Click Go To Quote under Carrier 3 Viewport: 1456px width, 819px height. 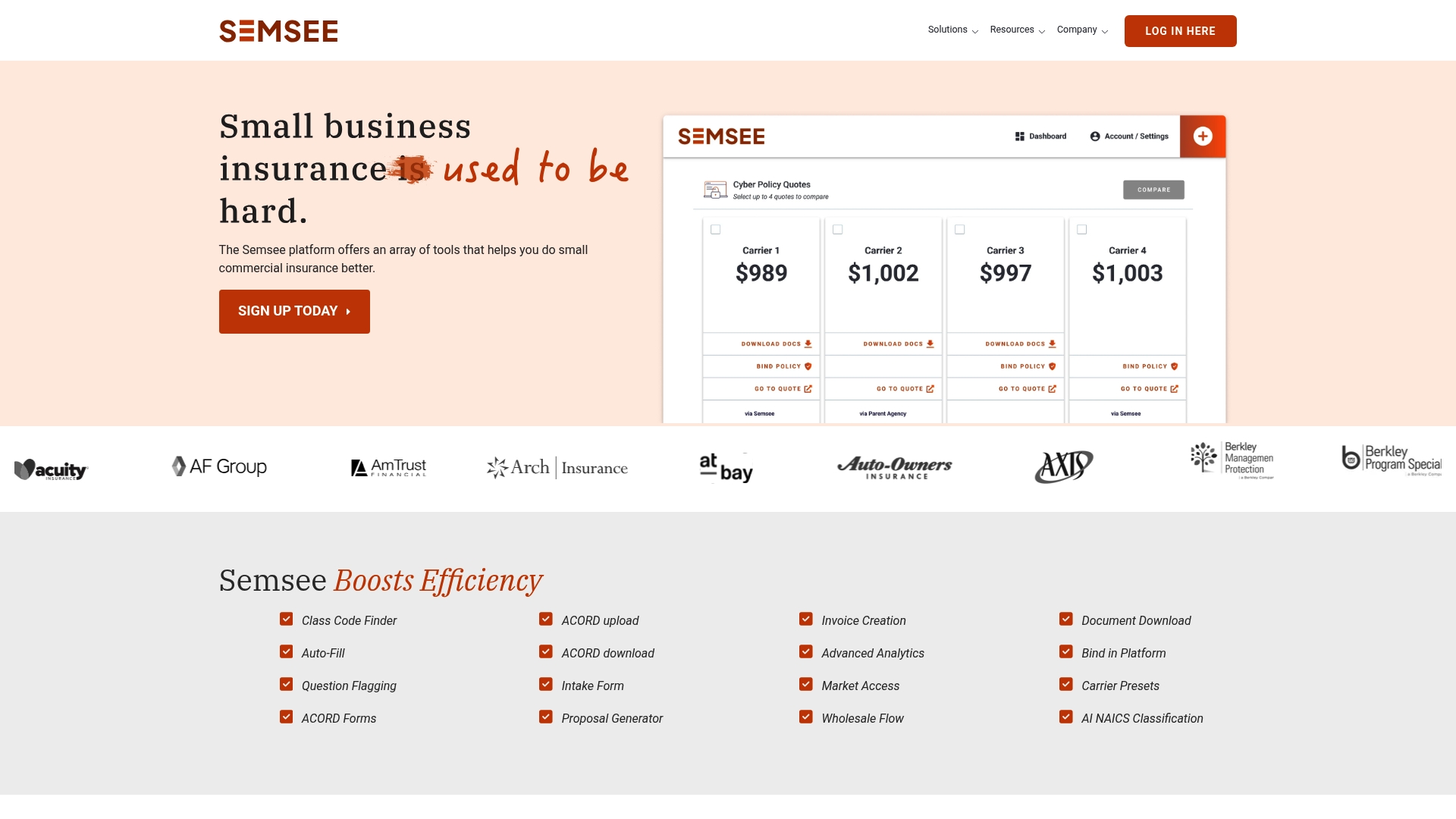pyautogui.click(x=1028, y=389)
